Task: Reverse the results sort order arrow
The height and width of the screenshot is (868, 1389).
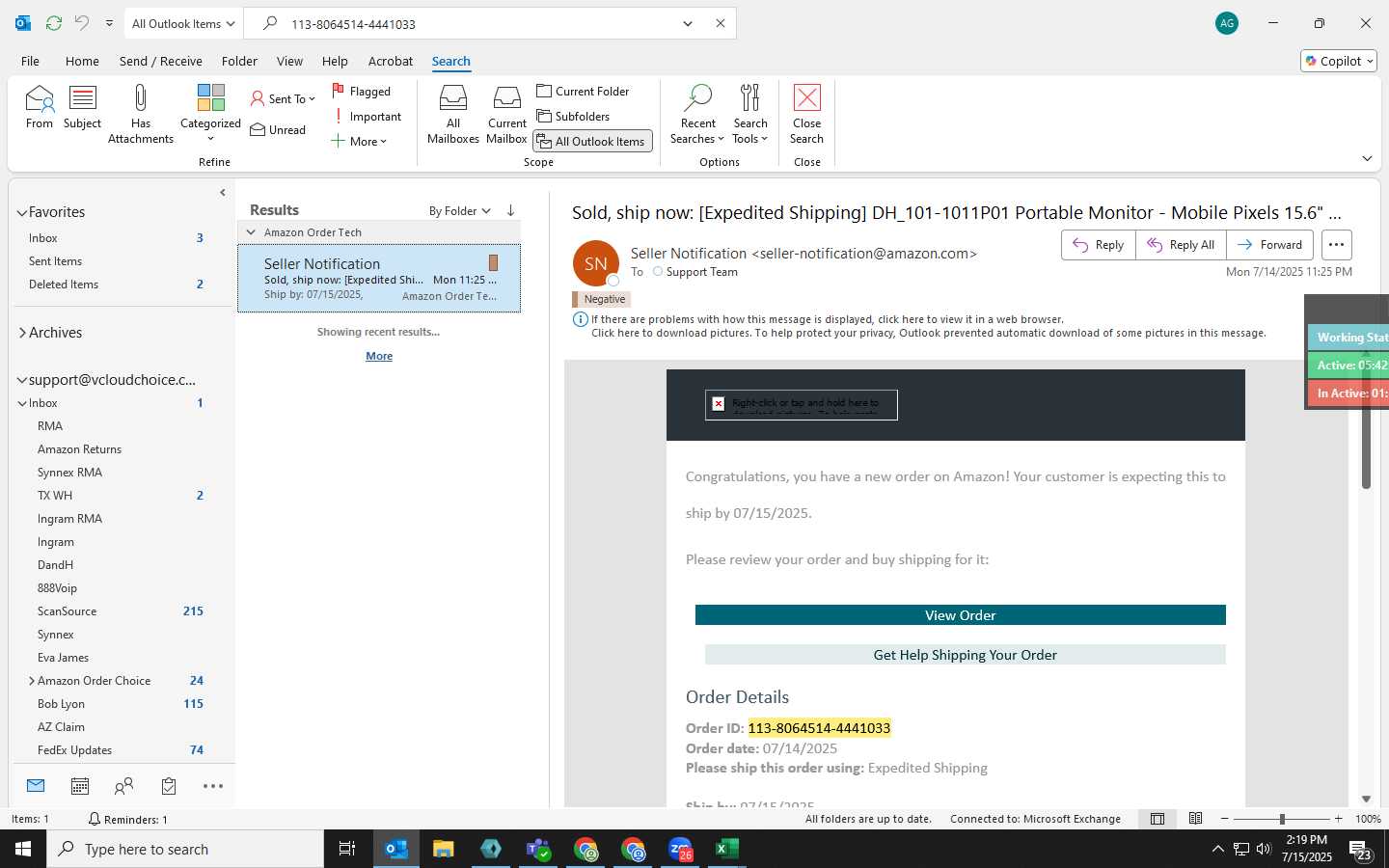Action: 510,210
